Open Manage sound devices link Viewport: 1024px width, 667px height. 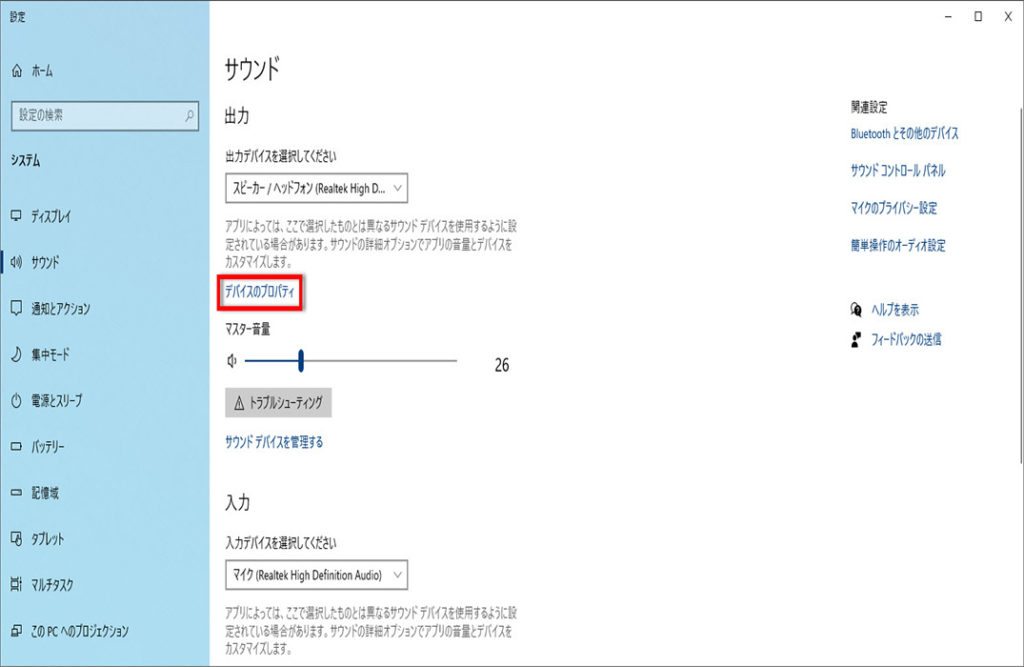click(x=274, y=442)
